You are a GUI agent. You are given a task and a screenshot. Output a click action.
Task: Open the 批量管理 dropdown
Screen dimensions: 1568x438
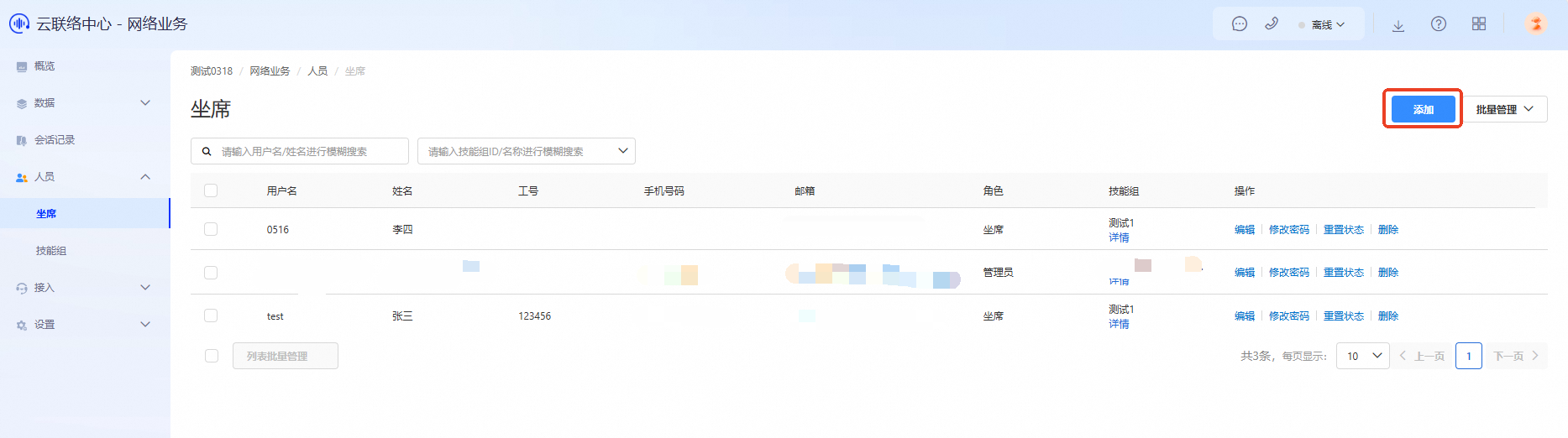coord(1505,109)
